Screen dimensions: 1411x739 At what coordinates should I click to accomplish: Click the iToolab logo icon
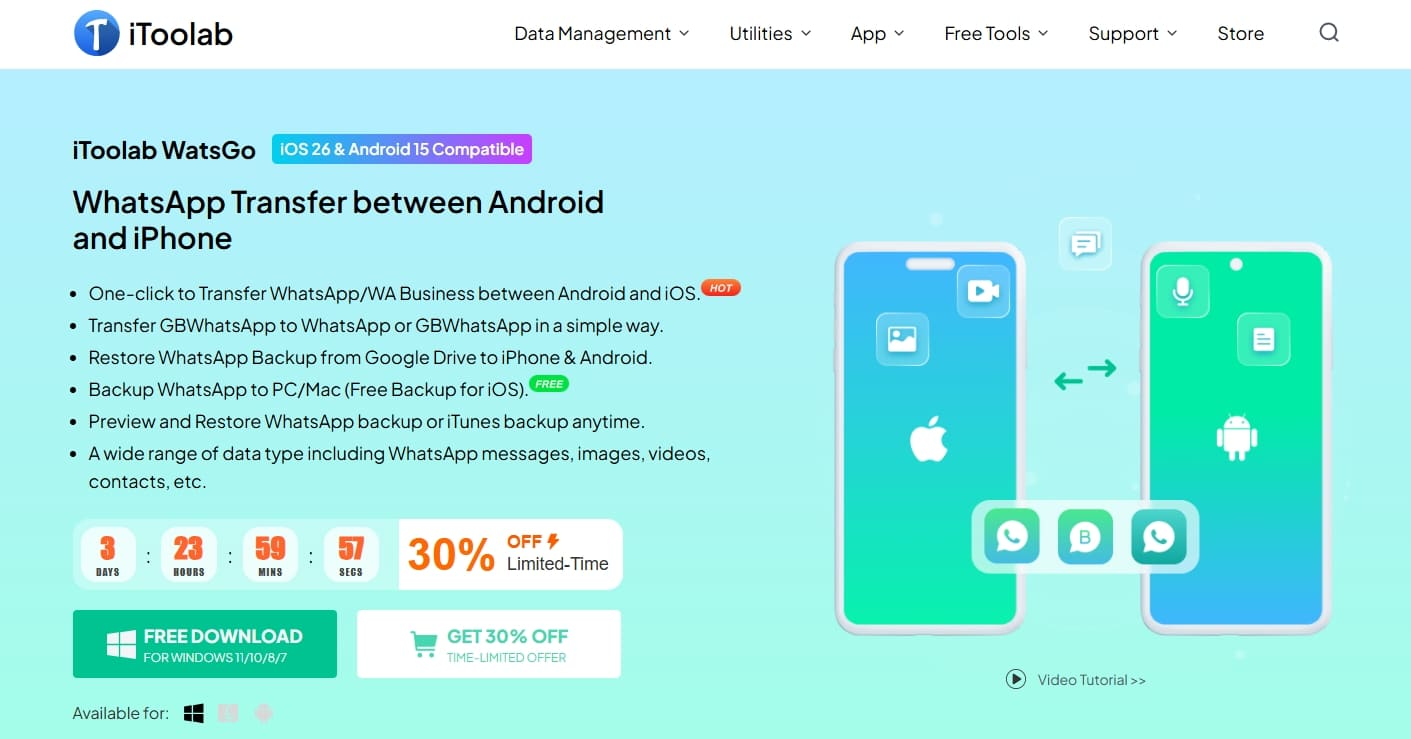pos(97,33)
